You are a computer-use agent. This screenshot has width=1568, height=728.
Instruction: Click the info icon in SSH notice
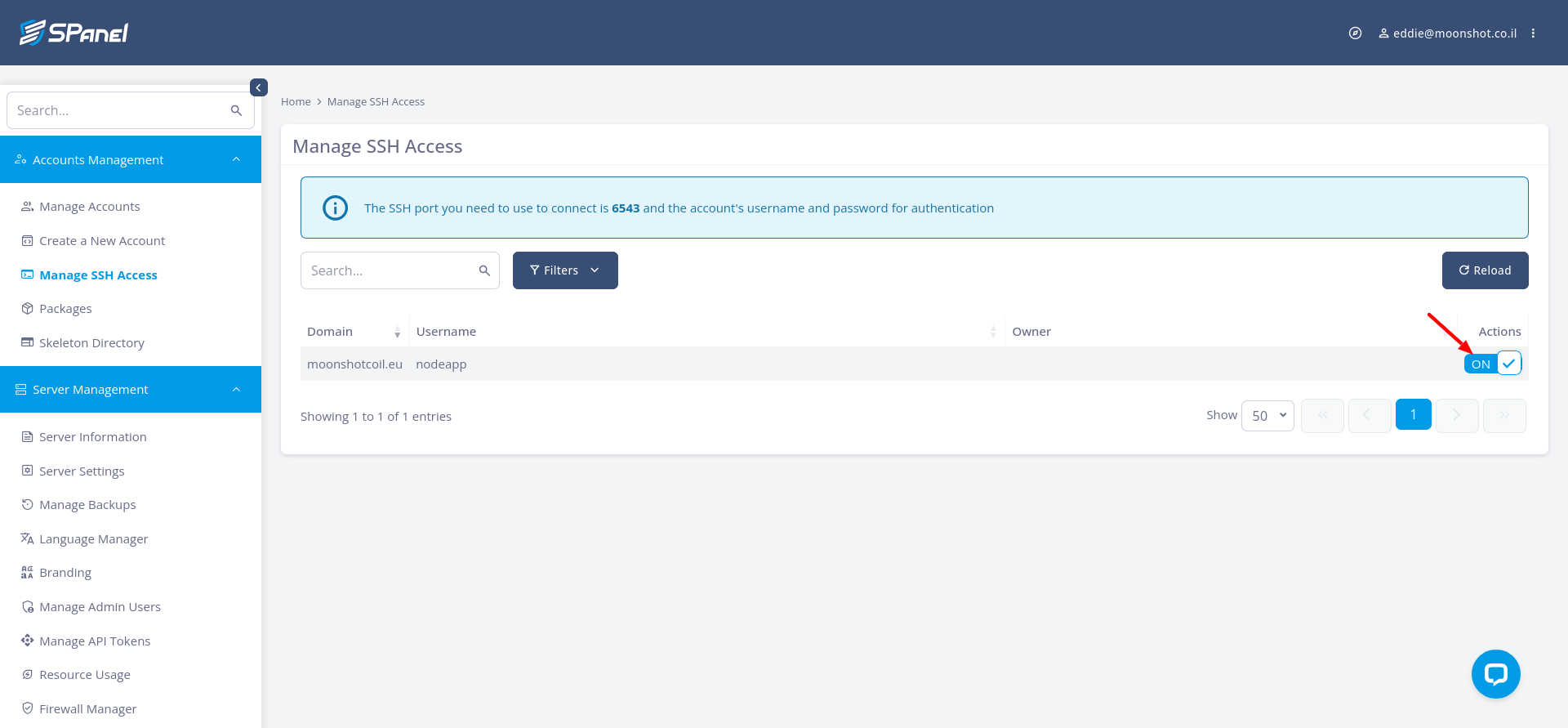click(x=335, y=208)
